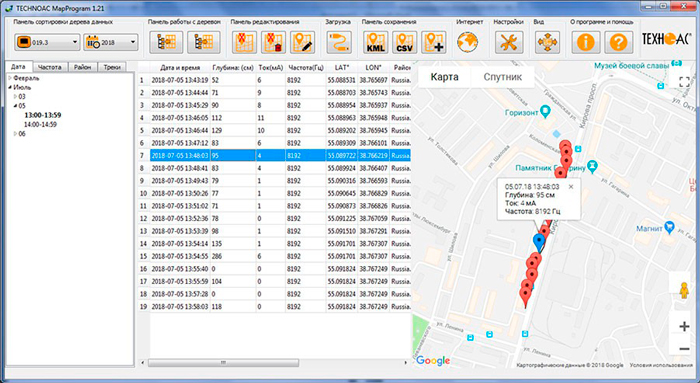Click depth value 135 cell
This screenshot has width=700, height=383.
(x=233, y=244)
